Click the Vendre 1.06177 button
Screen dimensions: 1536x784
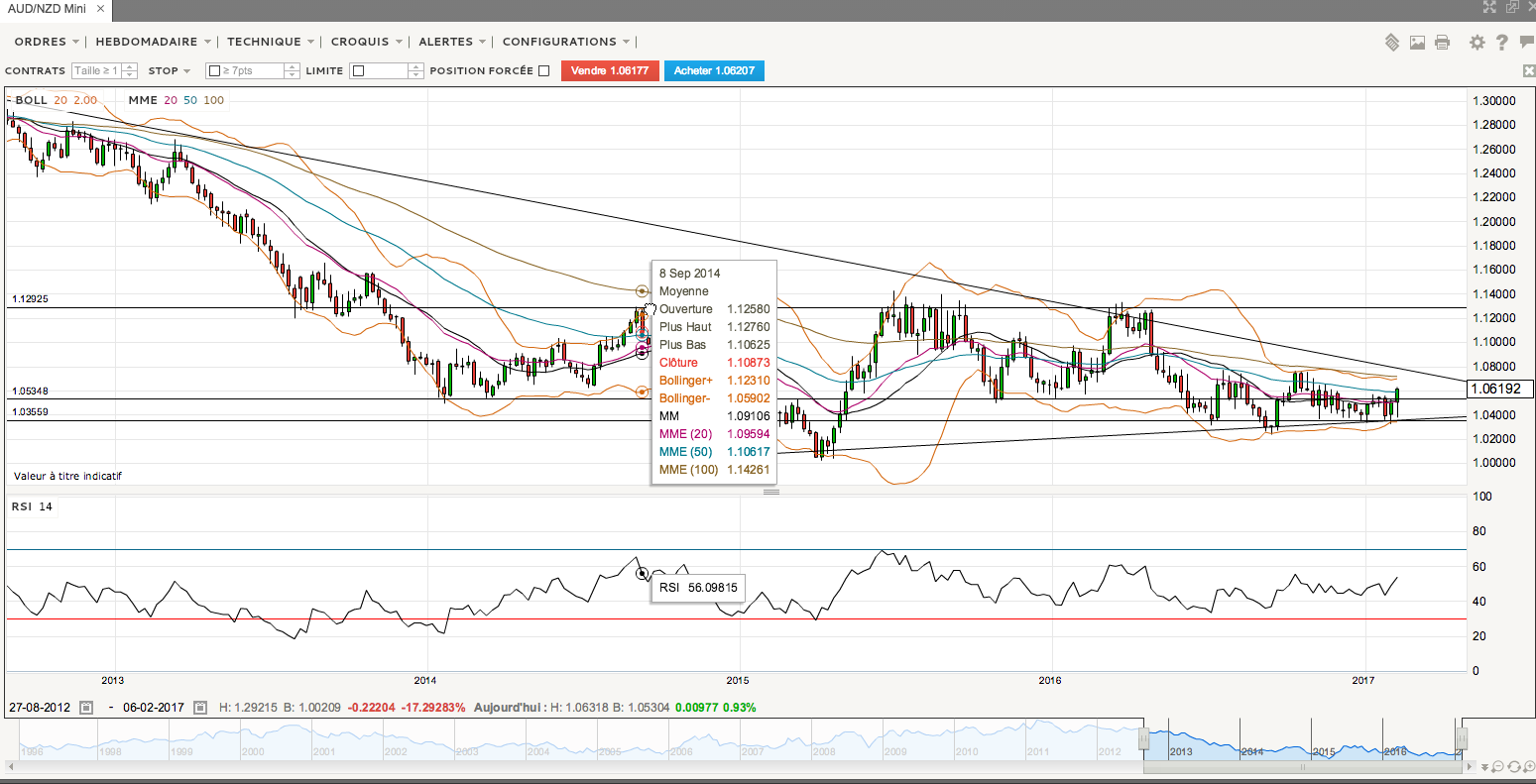(x=610, y=70)
